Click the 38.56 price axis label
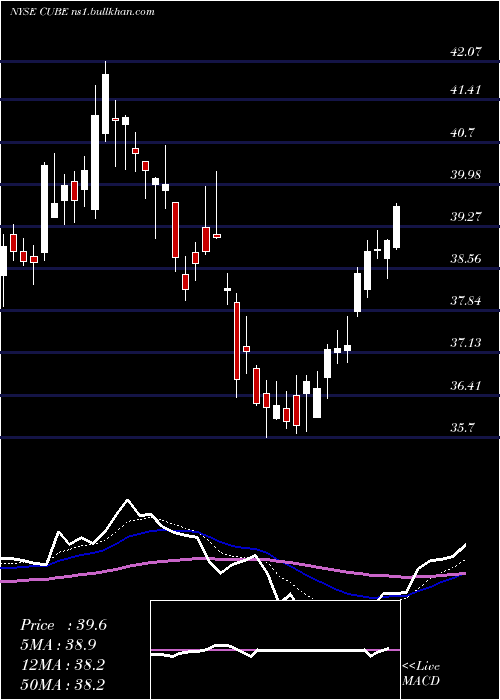The width and height of the screenshot is (500, 700). (466, 259)
